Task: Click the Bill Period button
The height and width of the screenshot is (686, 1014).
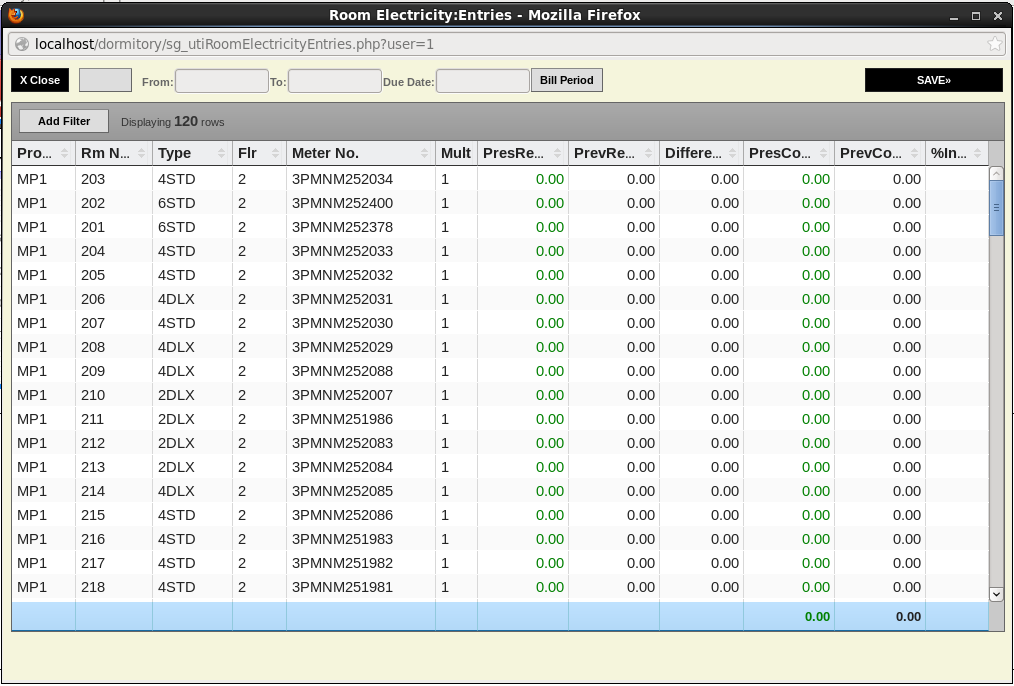Action: coord(567,80)
